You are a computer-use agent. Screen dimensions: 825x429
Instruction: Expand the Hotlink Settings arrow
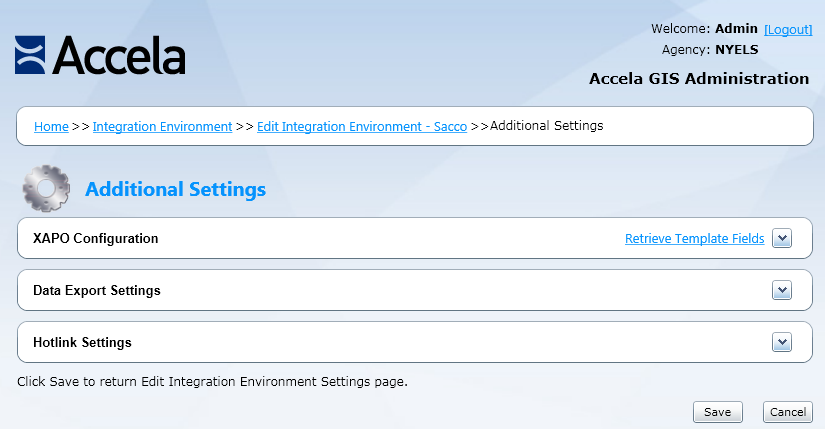[x=782, y=342]
